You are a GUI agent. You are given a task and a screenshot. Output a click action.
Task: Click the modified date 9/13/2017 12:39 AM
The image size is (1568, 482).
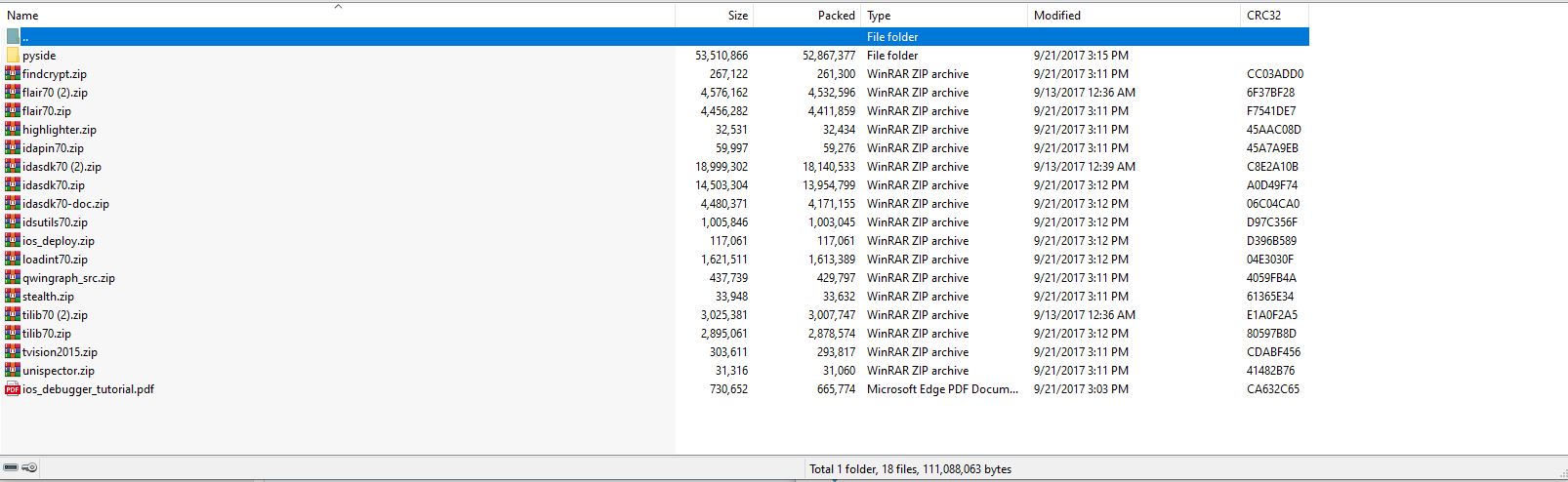[x=1085, y=167]
